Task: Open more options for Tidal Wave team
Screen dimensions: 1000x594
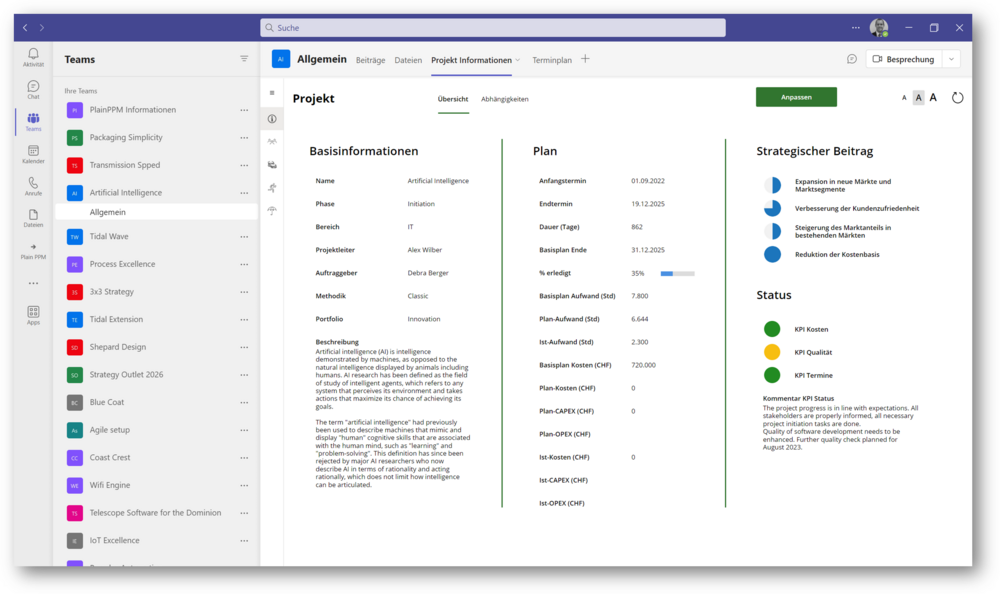Action: tap(244, 237)
